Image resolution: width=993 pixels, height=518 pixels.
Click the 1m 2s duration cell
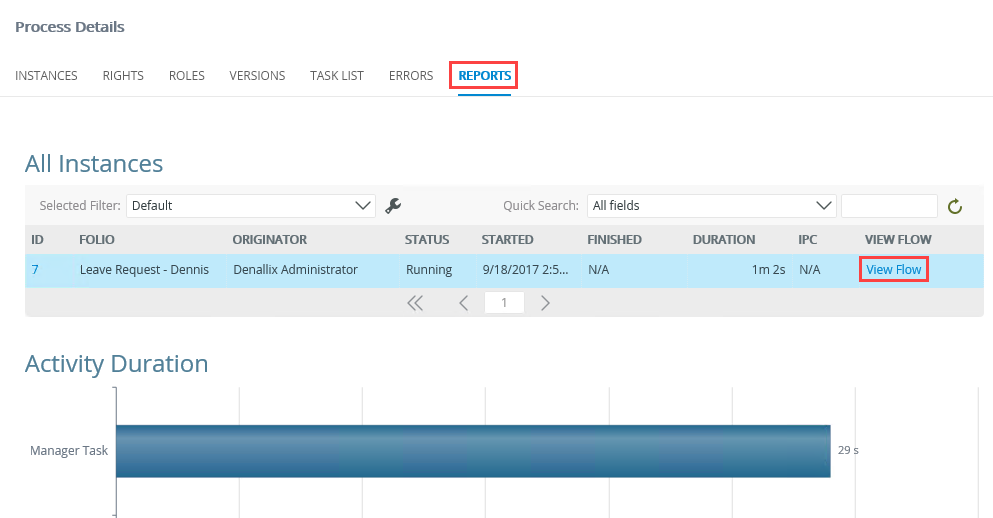click(x=768, y=270)
